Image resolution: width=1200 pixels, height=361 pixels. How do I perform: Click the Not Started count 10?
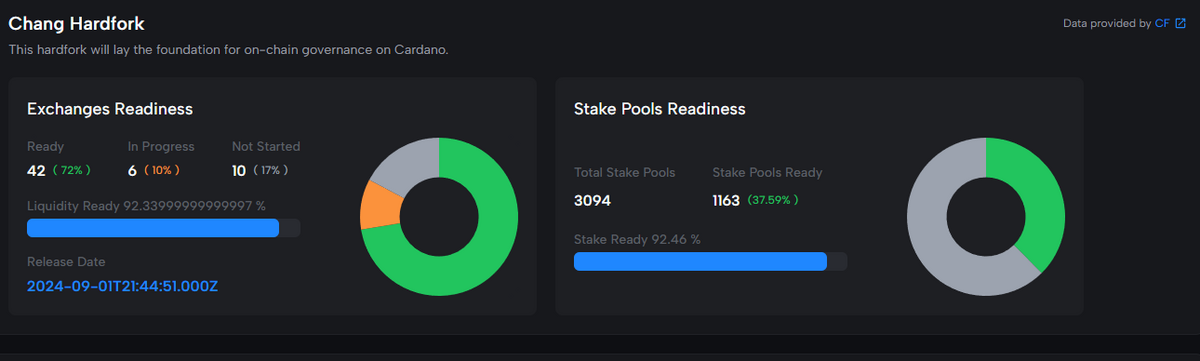point(239,171)
